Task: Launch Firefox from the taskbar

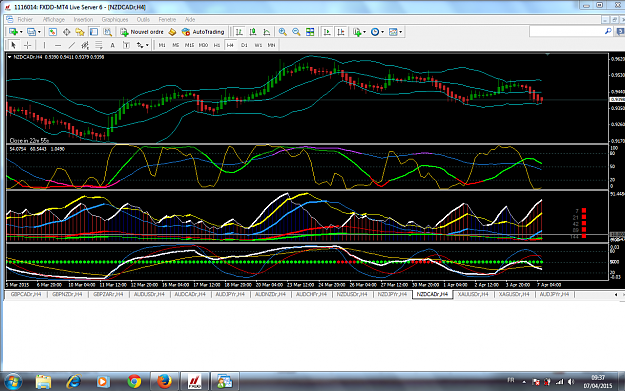Action: (x=164, y=381)
